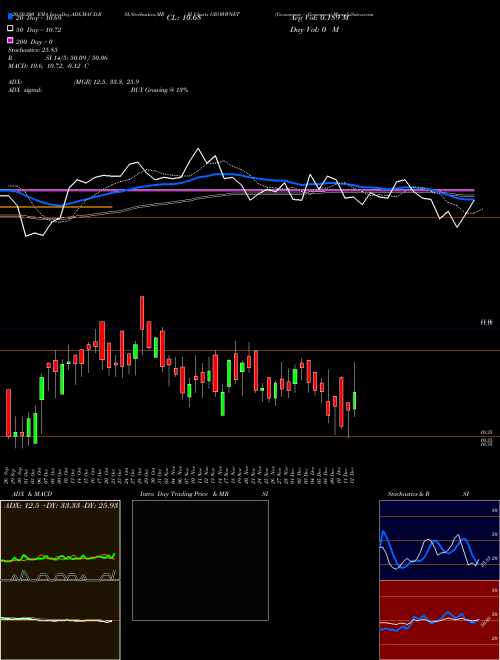Click the 'Intra Day Trading Price & MR' title

(184, 494)
